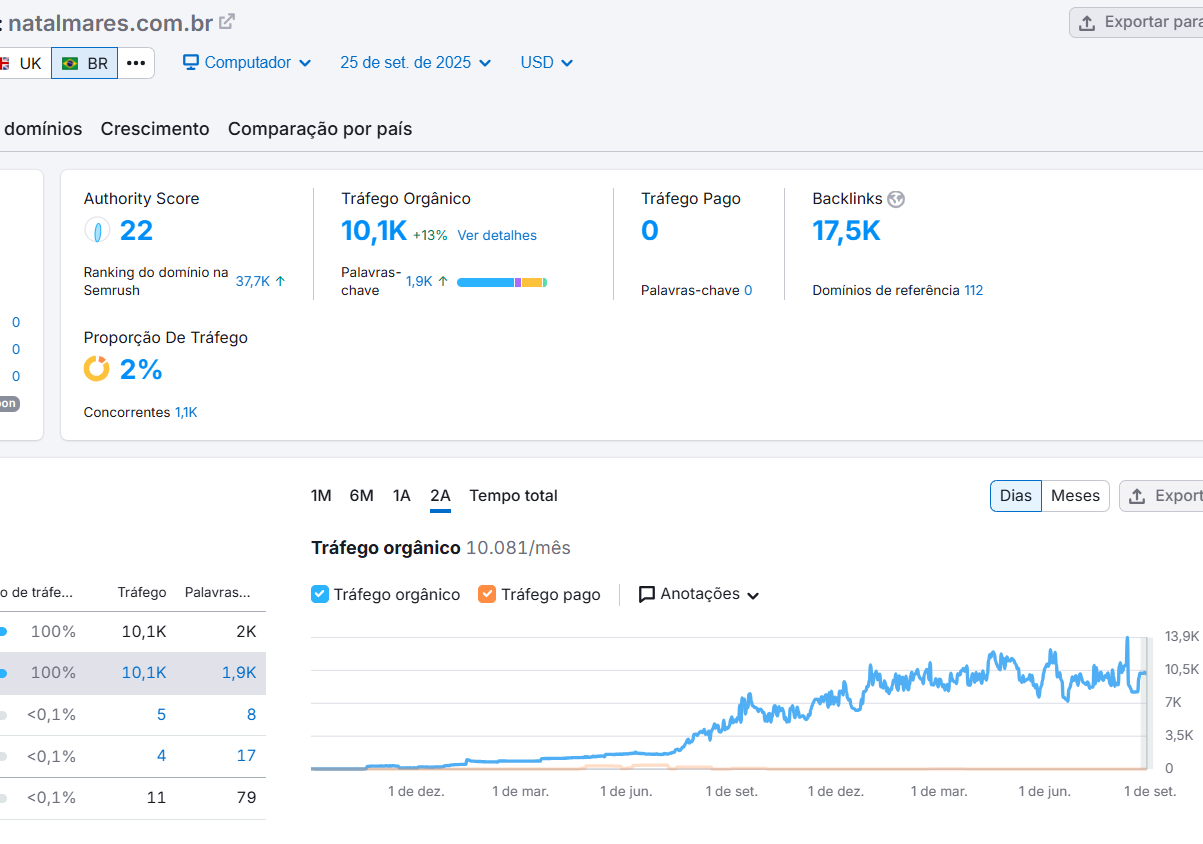Toggle the Tráfego pago checkbox
Screen dimensions: 1203x844
click(x=487, y=594)
